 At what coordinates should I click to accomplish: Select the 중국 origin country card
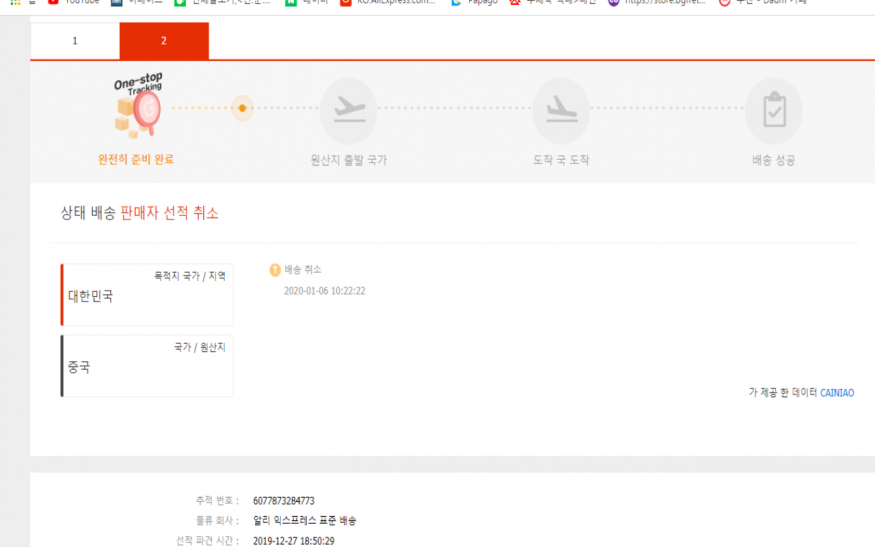[147, 366]
